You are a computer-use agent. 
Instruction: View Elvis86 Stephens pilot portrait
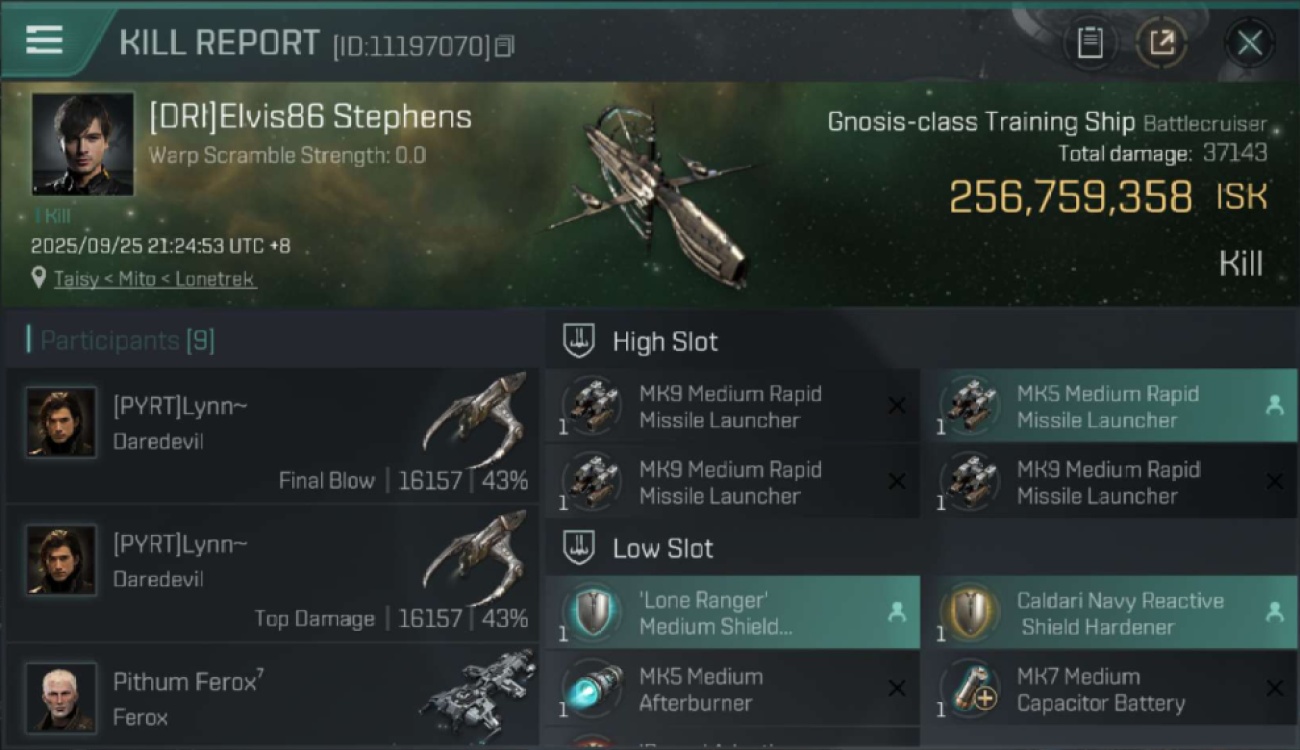pos(83,143)
